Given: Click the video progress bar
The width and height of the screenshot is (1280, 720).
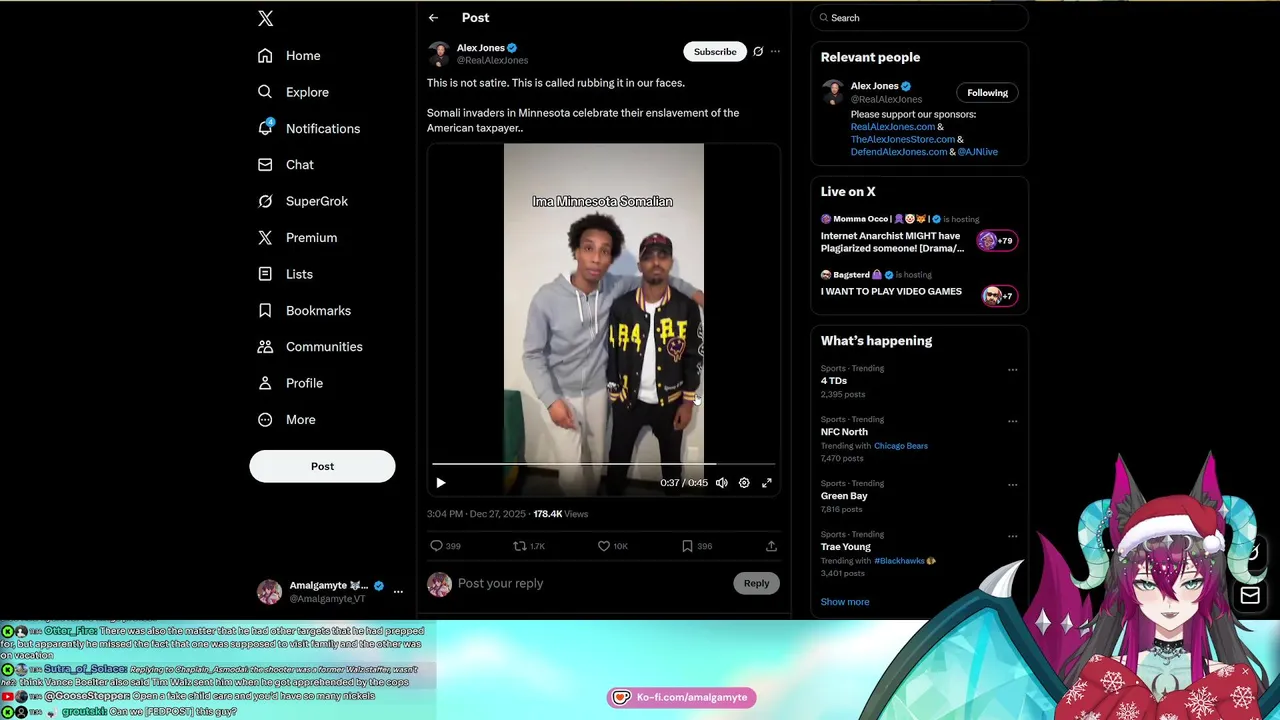Looking at the screenshot, I should (x=604, y=464).
